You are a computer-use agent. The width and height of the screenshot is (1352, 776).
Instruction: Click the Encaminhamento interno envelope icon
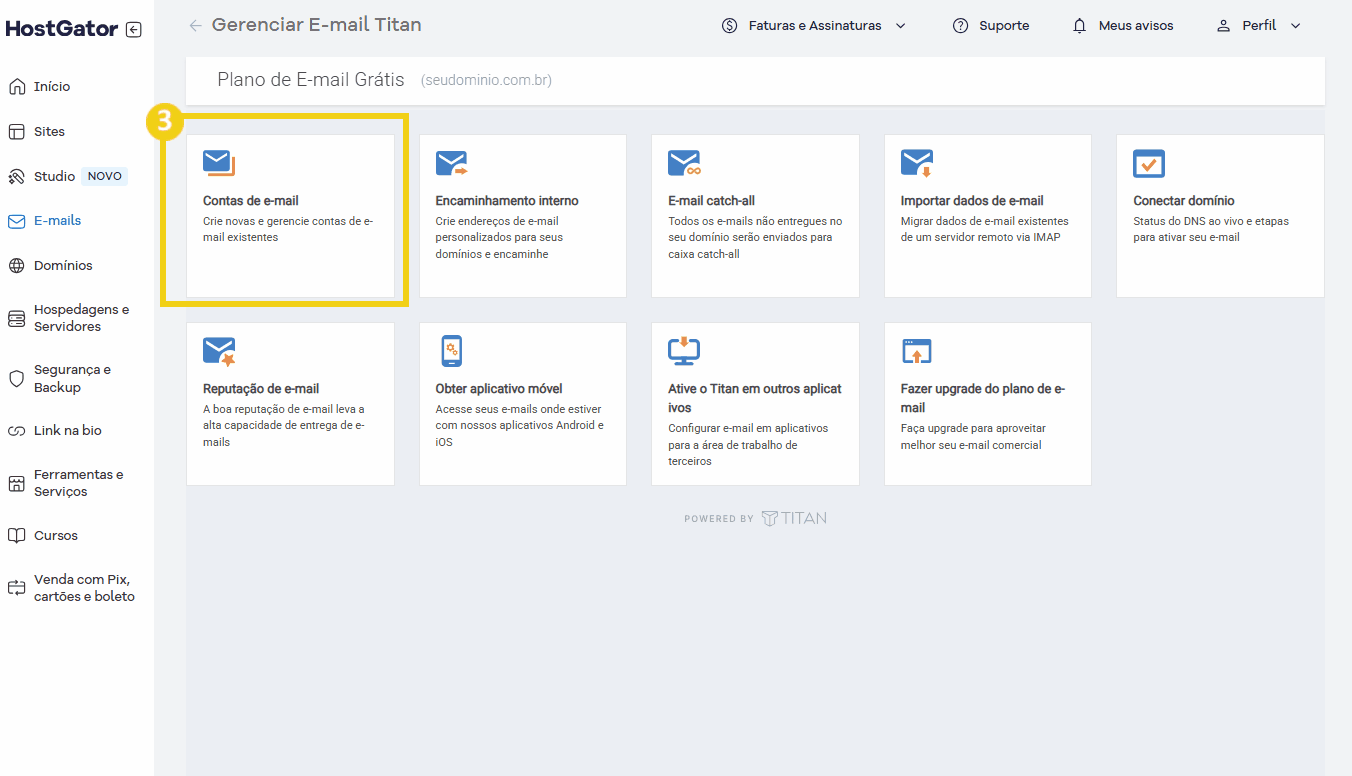click(452, 163)
